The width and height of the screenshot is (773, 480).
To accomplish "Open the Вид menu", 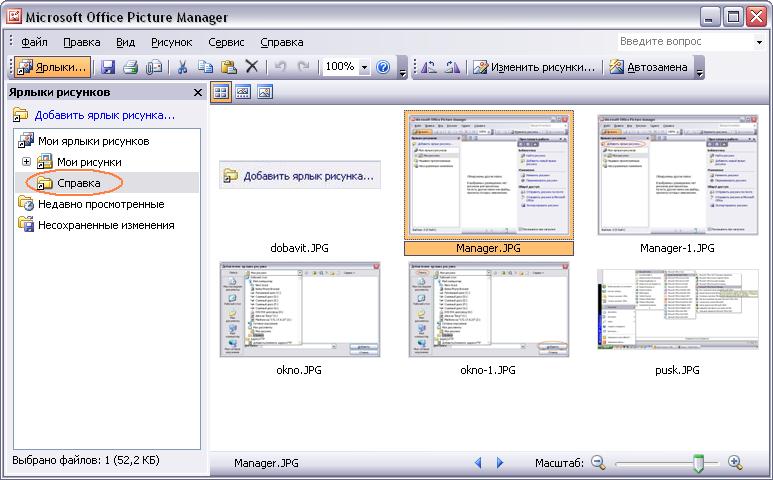I will [x=125, y=42].
